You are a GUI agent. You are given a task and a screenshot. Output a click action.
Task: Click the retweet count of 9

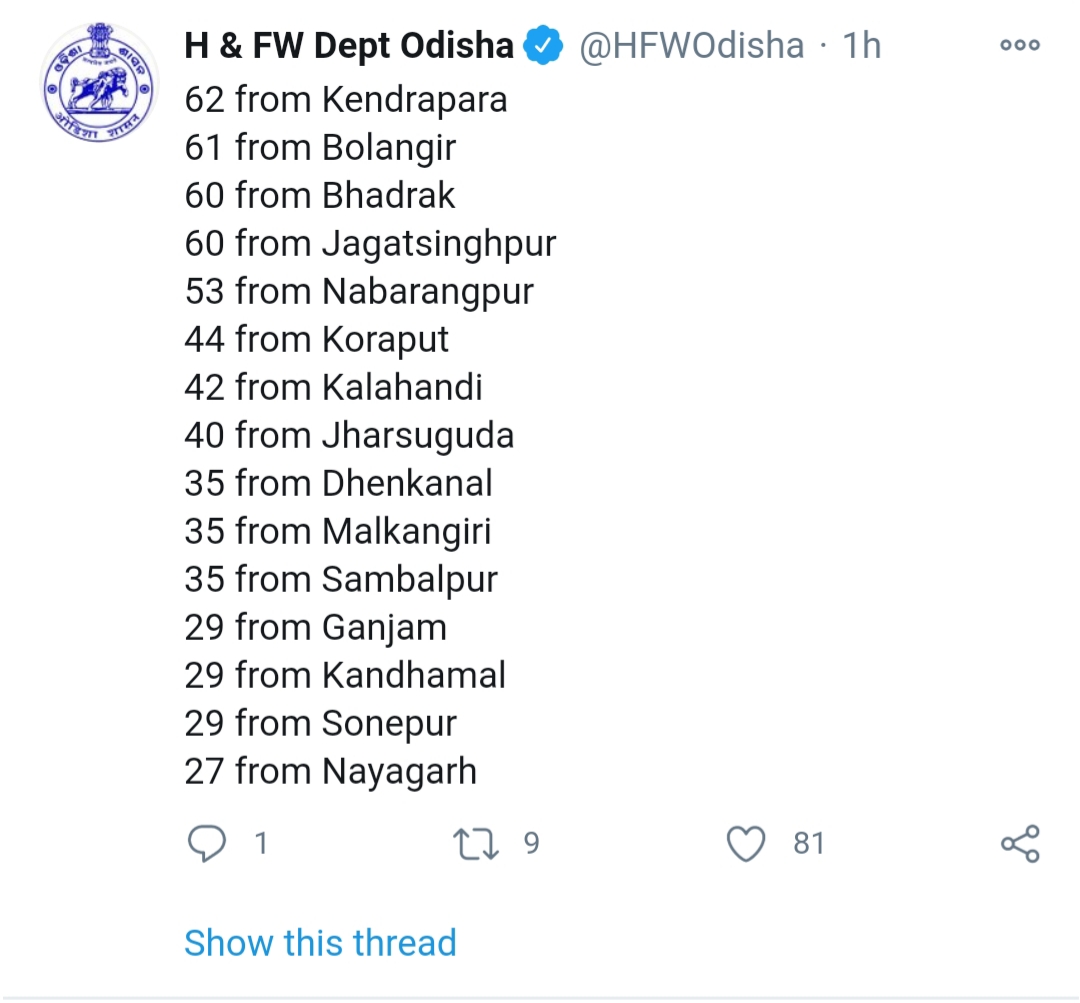tap(531, 844)
